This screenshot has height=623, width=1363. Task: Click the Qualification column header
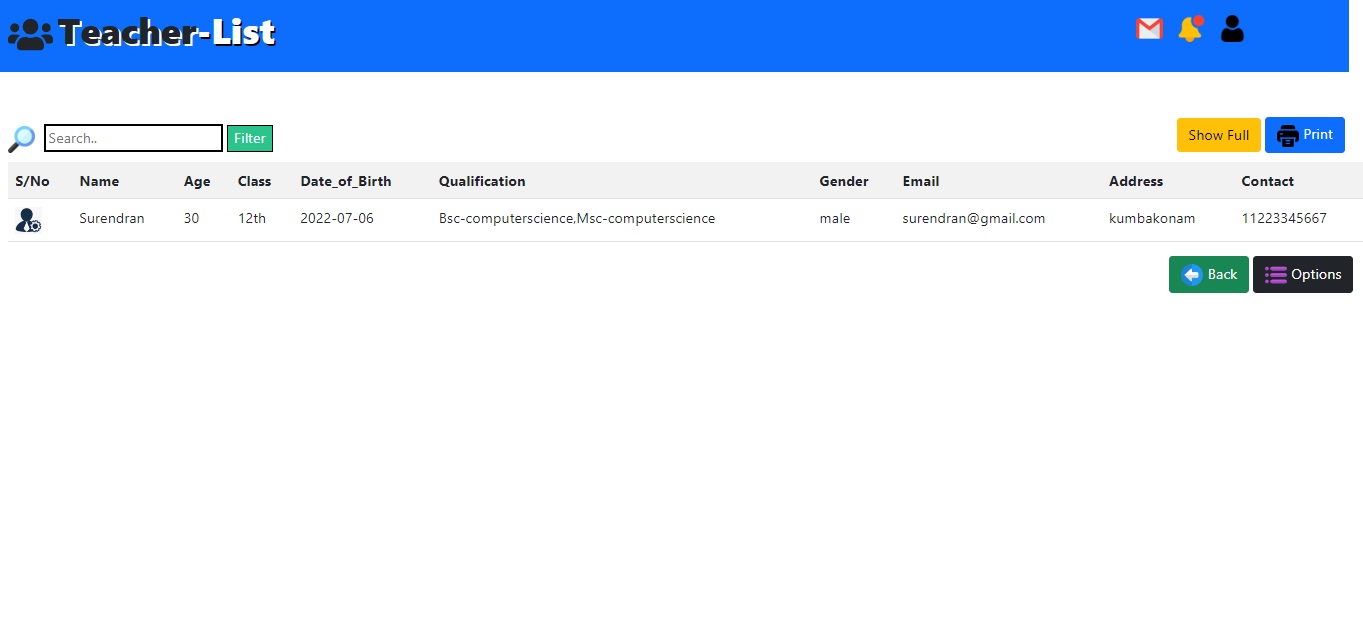(481, 181)
